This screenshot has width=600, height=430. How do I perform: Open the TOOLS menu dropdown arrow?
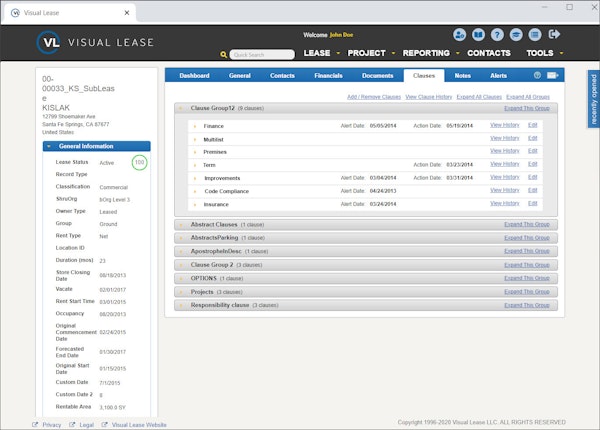point(561,53)
